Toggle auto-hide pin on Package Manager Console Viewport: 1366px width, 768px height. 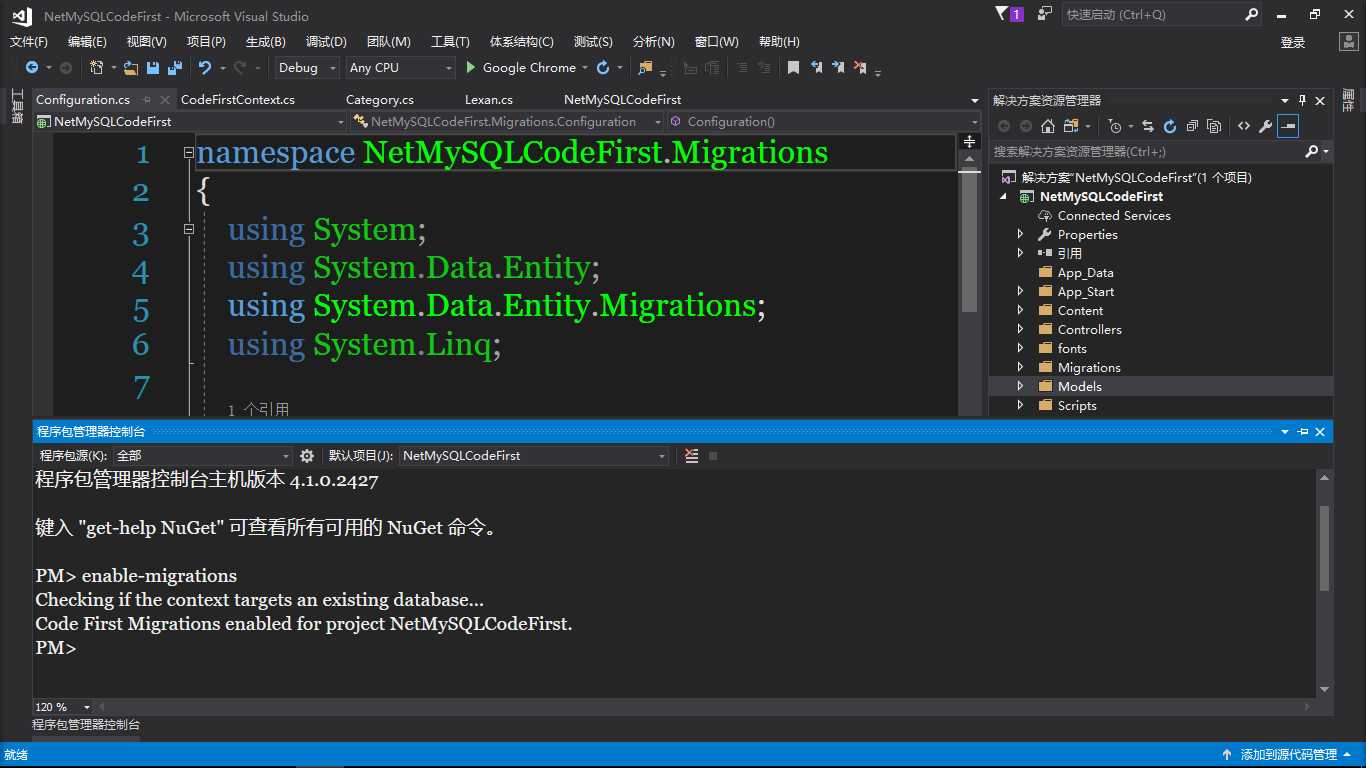point(1302,431)
